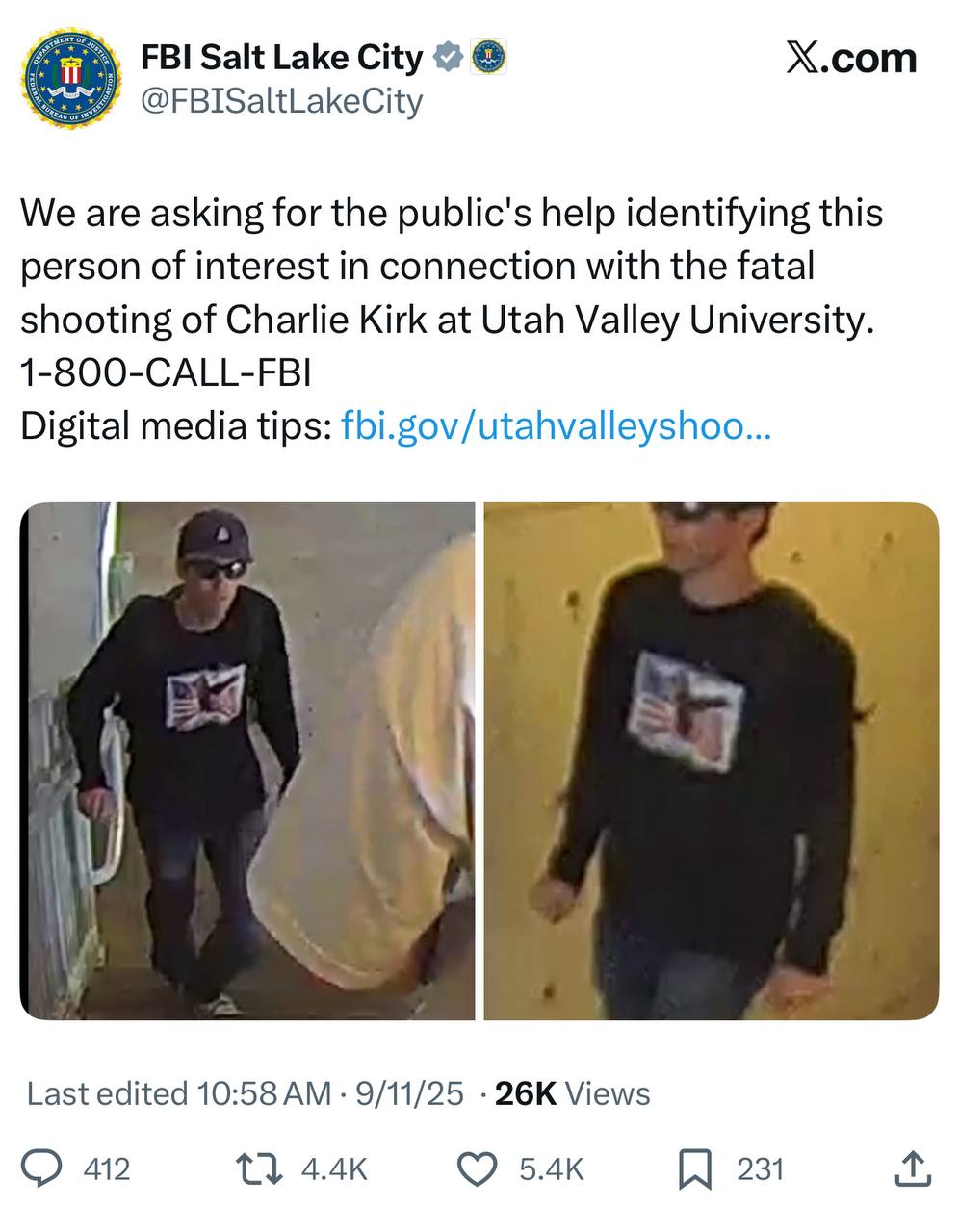
Task: Open the left surveillance photo
Action: pyautogui.click(x=247, y=760)
